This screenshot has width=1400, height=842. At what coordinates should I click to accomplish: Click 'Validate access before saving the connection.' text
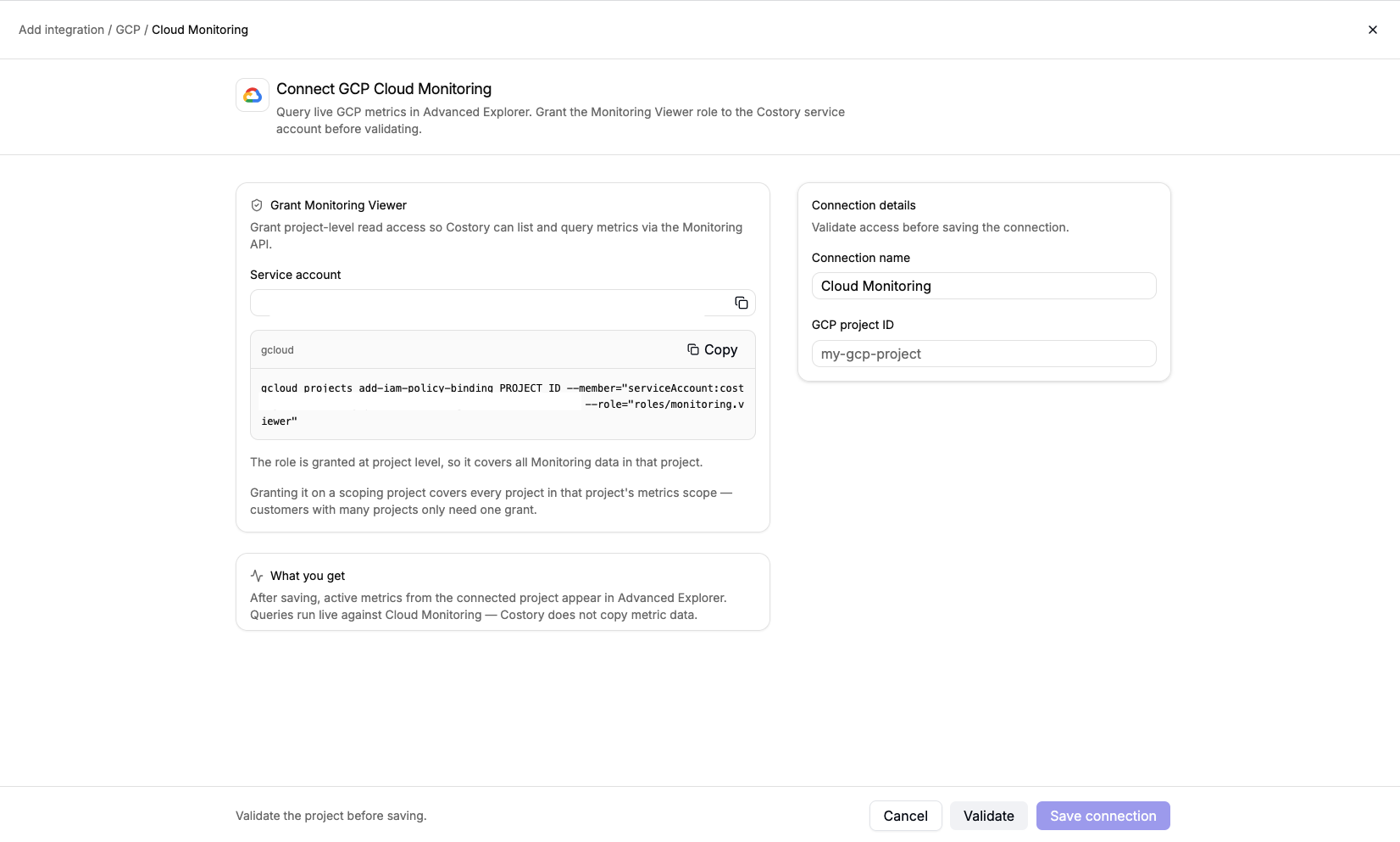pyautogui.click(x=941, y=227)
